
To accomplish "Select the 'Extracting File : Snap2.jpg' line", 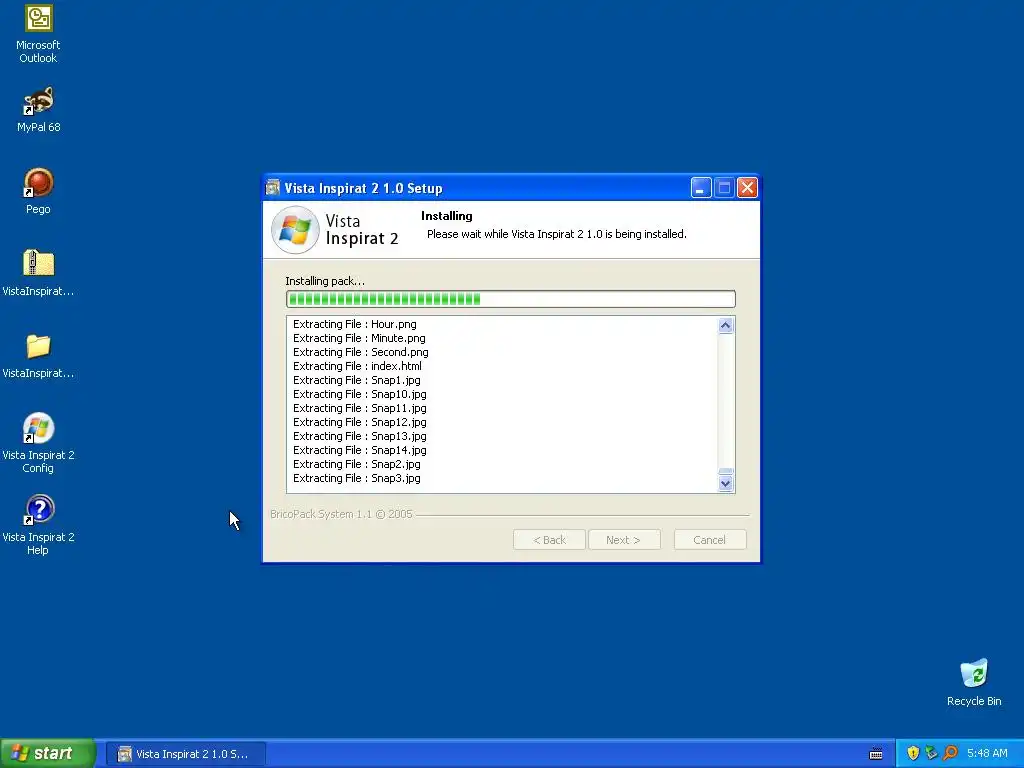I will pos(357,464).
